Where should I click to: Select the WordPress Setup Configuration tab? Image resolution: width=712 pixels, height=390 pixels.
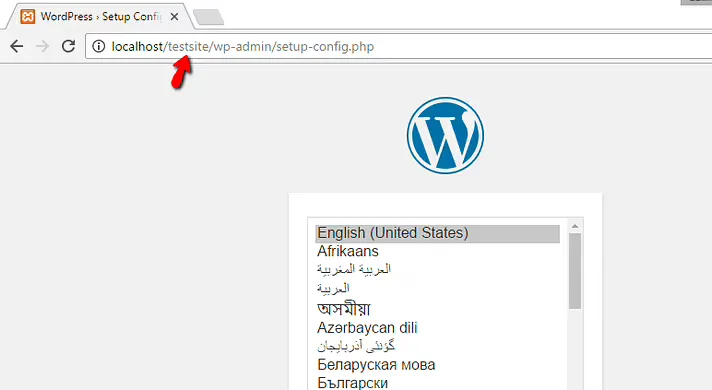click(x=100, y=16)
